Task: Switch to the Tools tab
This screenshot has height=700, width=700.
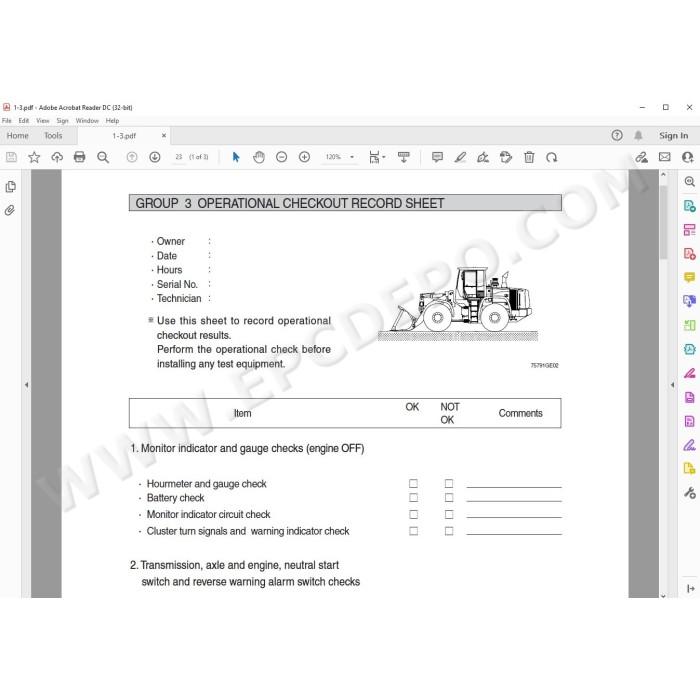Action: 53,135
